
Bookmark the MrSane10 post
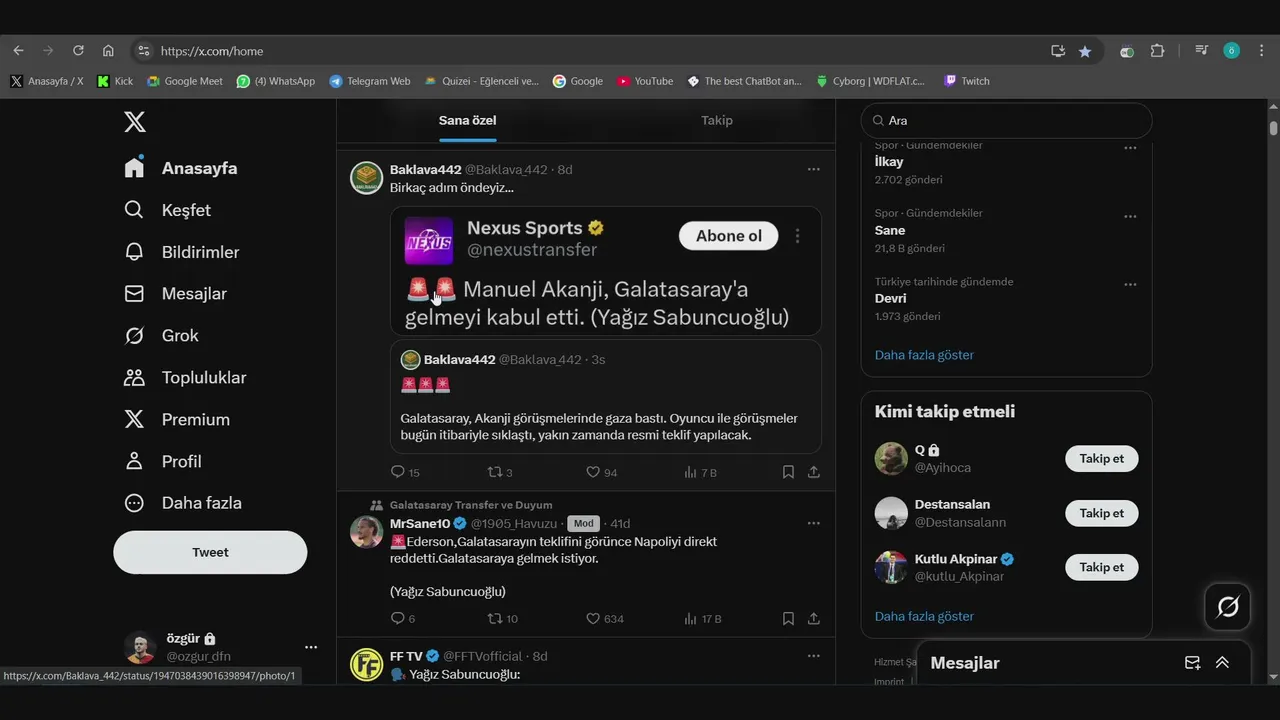pyautogui.click(x=788, y=618)
